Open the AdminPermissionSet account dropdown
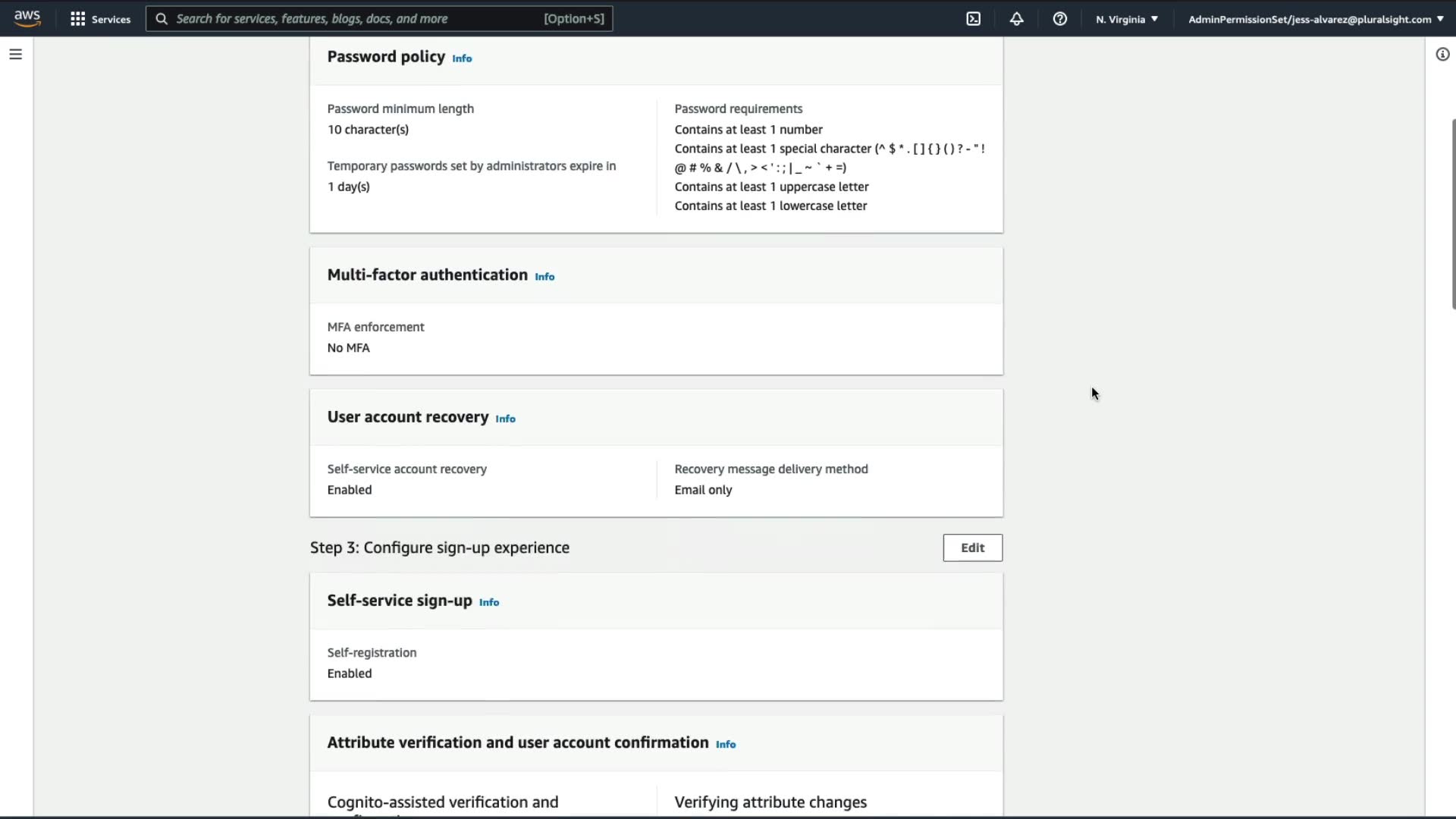 point(1316,19)
